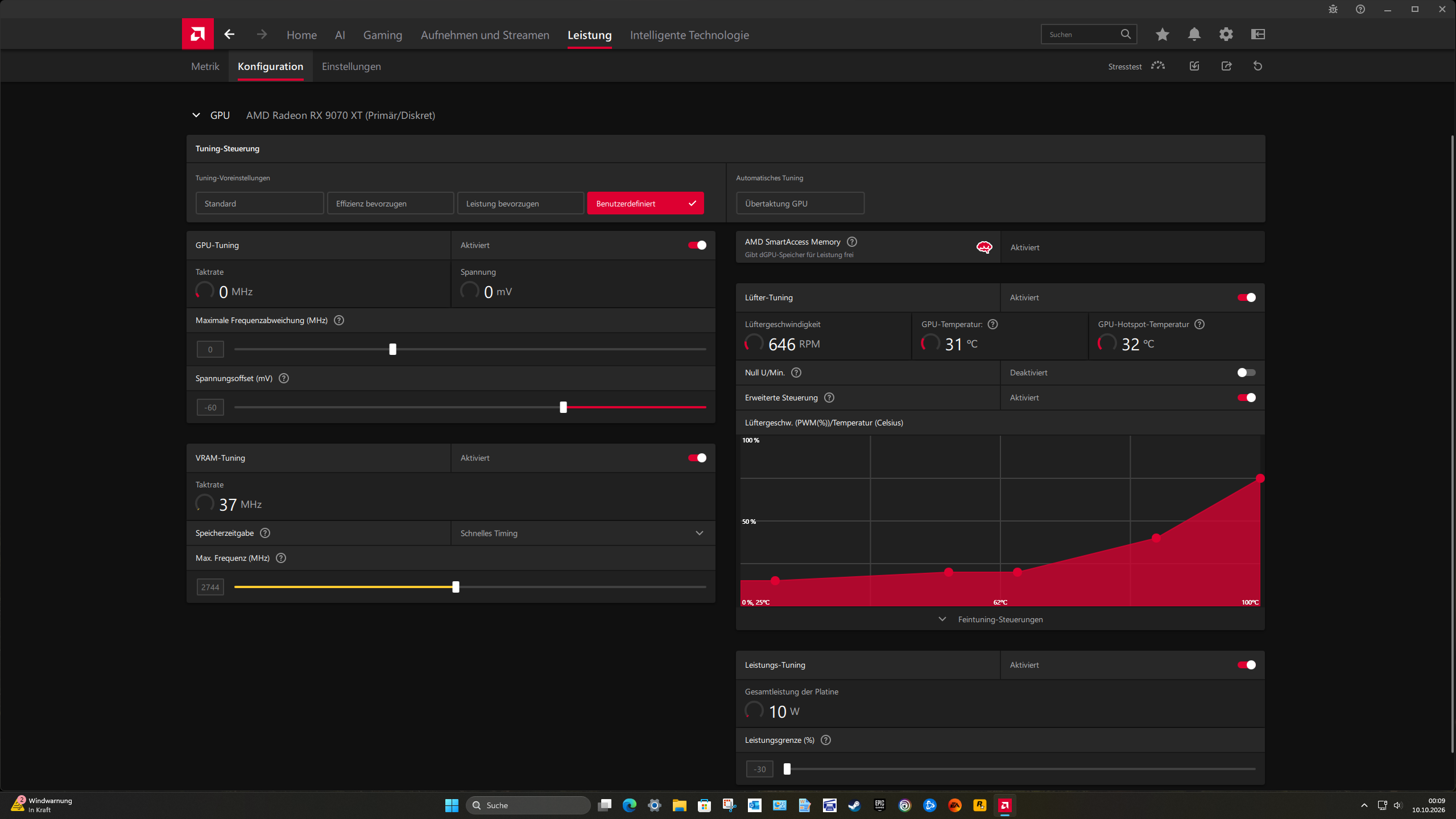Start the Stresstest gauge icon
Screen dimensions: 1456x819
[x=1158, y=66]
